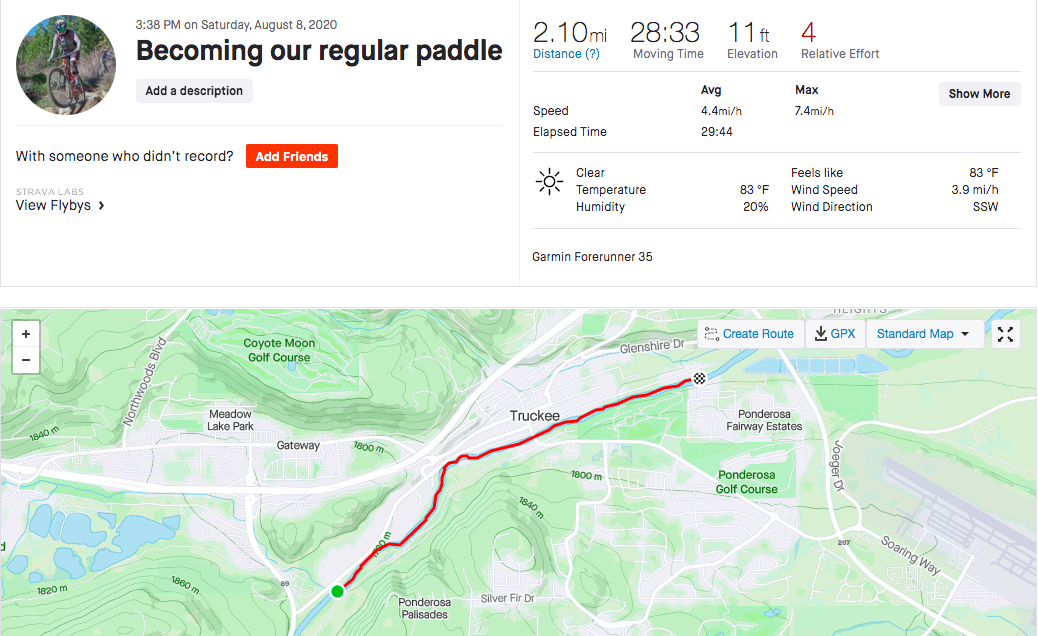The height and width of the screenshot is (636, 1039).
Task: Open Create Route tool
Action: (750, 334)
